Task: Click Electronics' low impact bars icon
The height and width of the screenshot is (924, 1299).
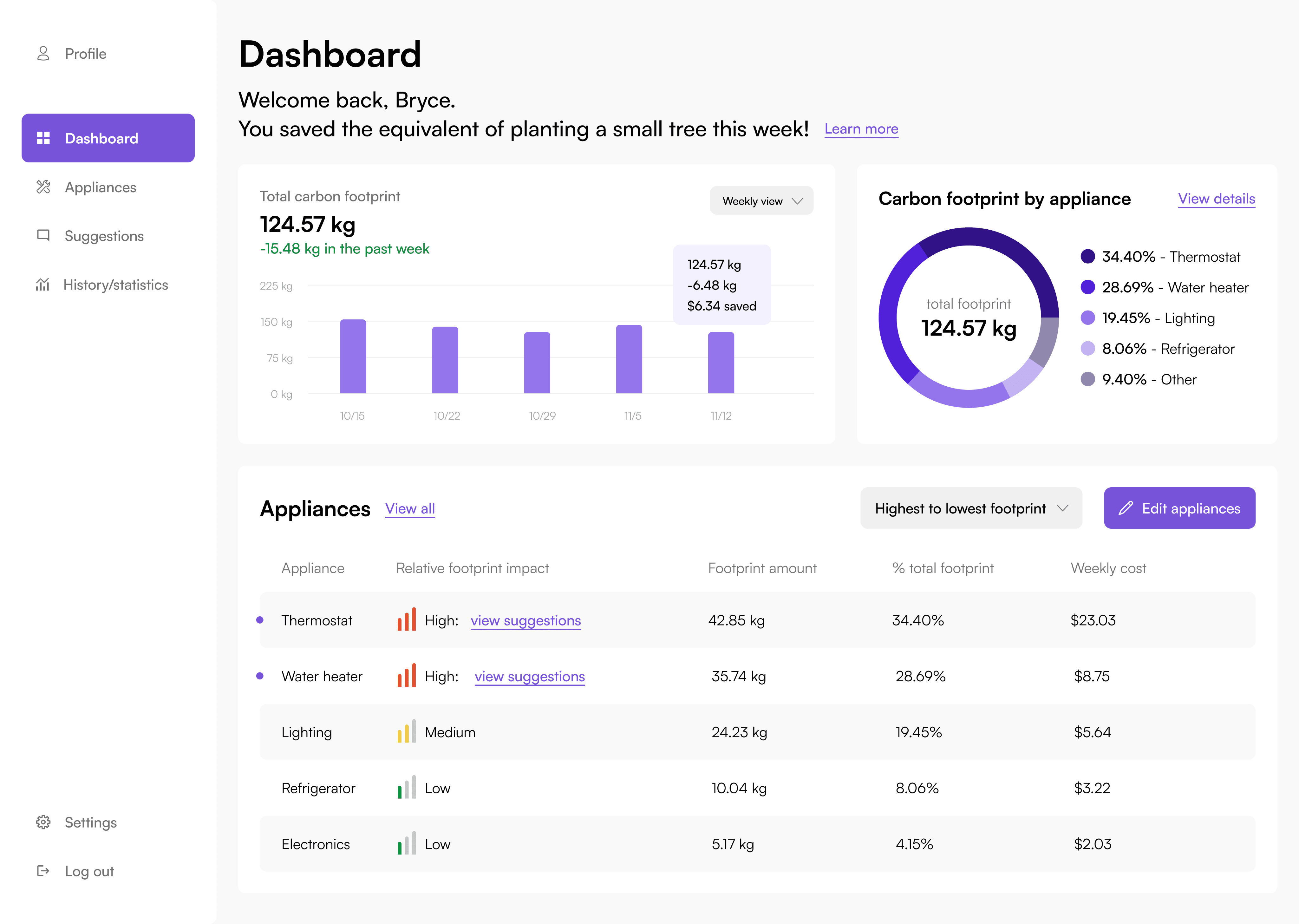Action: pyautogui.click(x=407, y=843)
